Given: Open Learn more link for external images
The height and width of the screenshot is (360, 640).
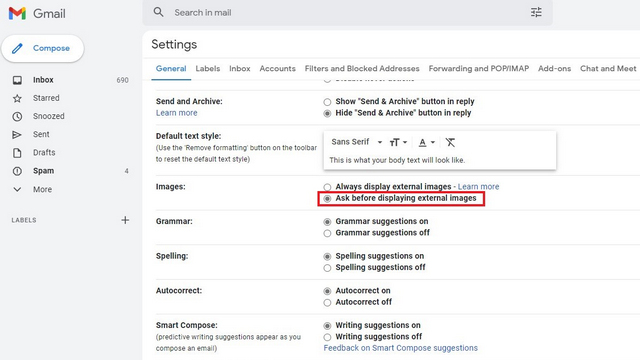Looking at the screenshot, I should point(478,187).
